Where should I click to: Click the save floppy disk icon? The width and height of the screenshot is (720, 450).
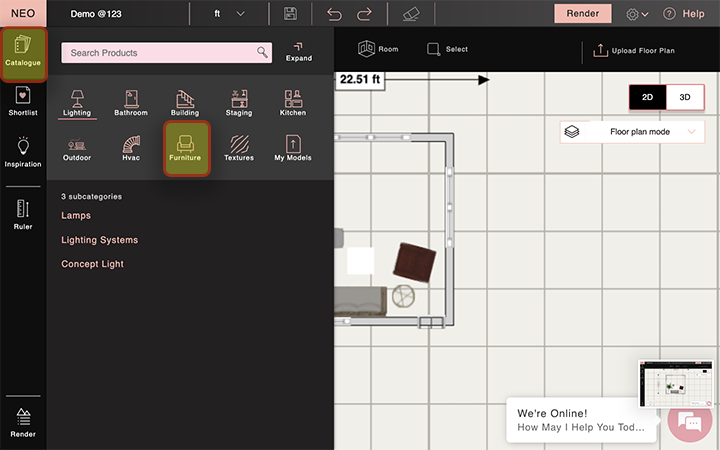[290, 13]
